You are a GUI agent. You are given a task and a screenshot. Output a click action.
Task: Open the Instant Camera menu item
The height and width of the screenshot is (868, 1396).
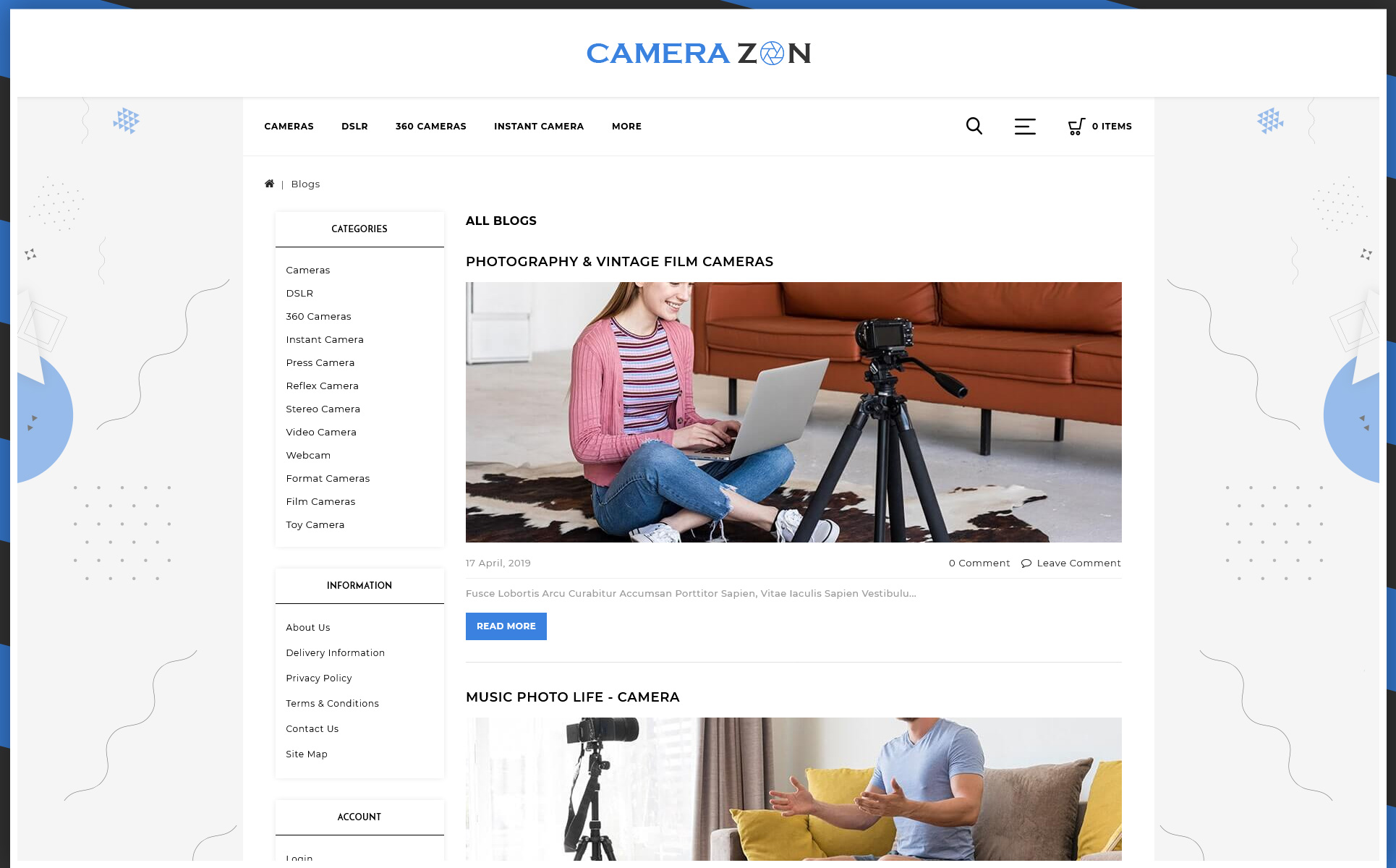(x=539, y=127)
